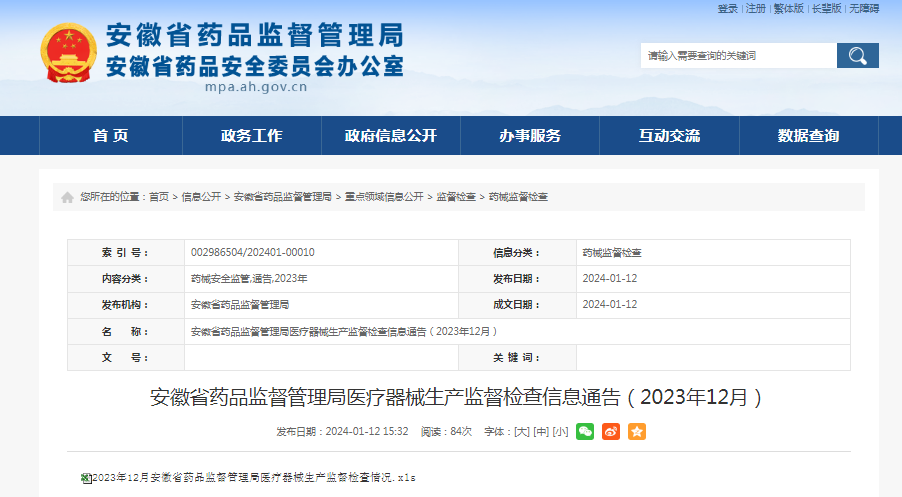Open the 办事服务 navigation tab
Screen dimensions: 902x497
pos(530,135)
